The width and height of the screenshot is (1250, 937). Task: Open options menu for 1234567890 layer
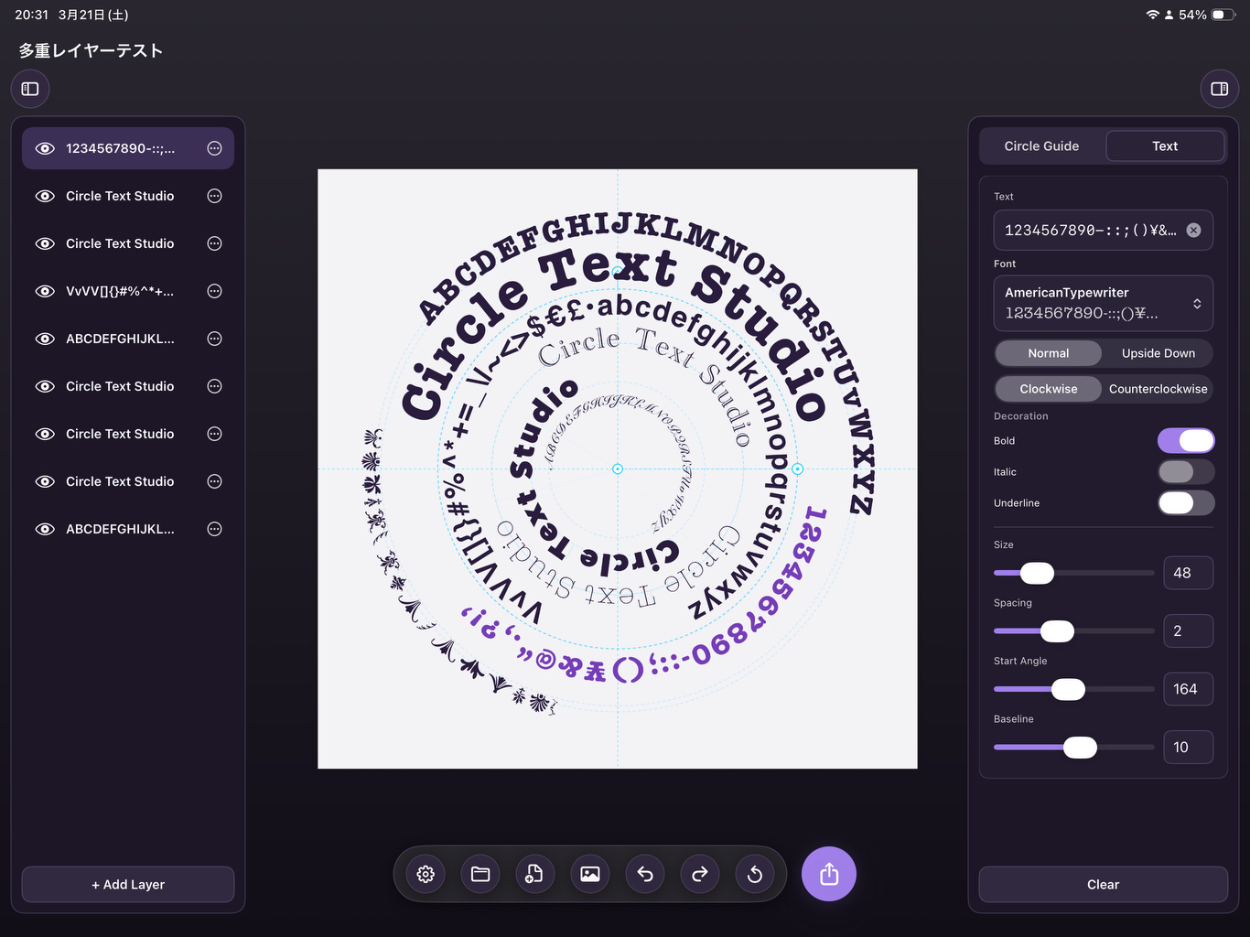tap(214, 148)
